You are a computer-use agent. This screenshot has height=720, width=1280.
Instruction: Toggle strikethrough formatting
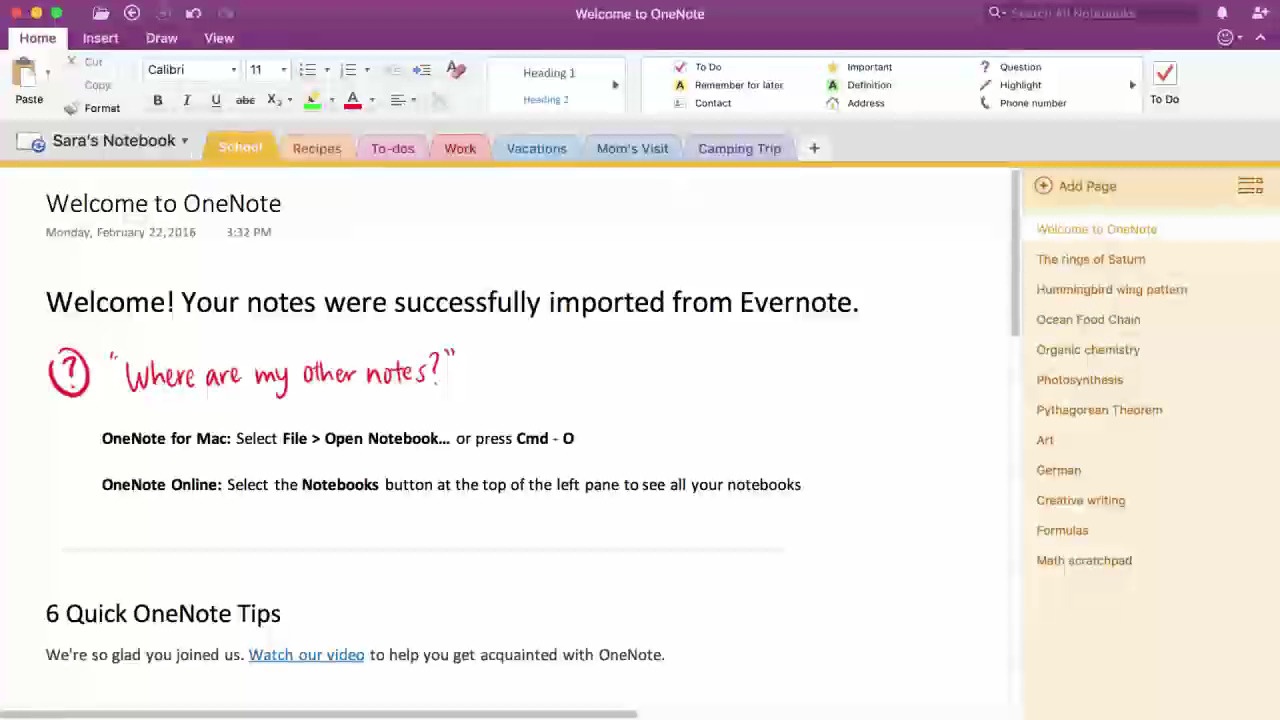245,100
